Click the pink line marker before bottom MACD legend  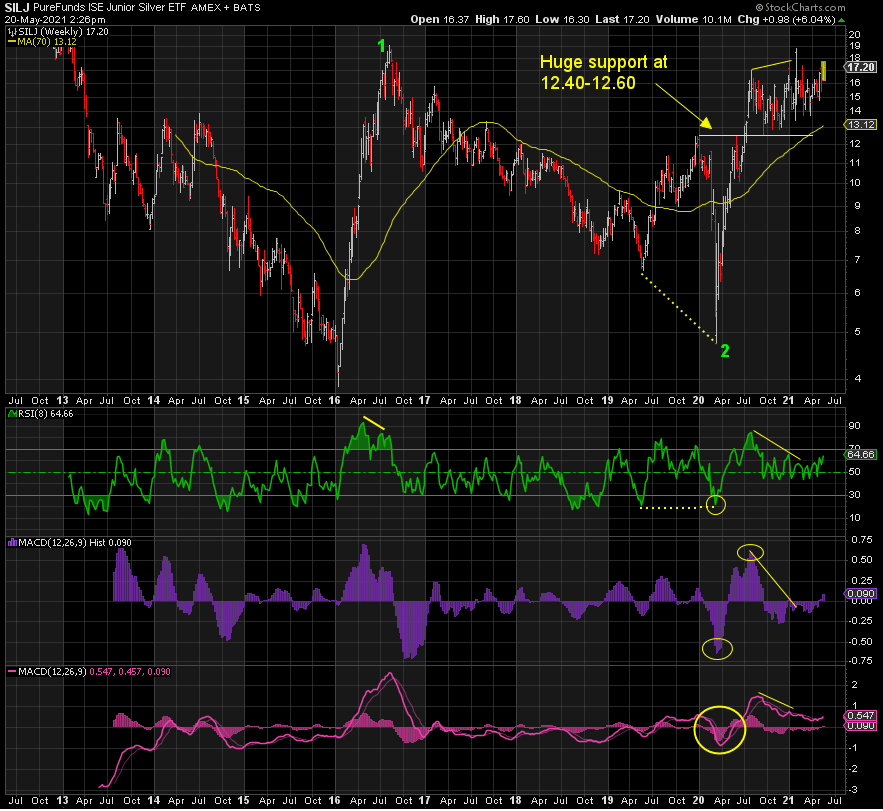click(x=11, y=672)
